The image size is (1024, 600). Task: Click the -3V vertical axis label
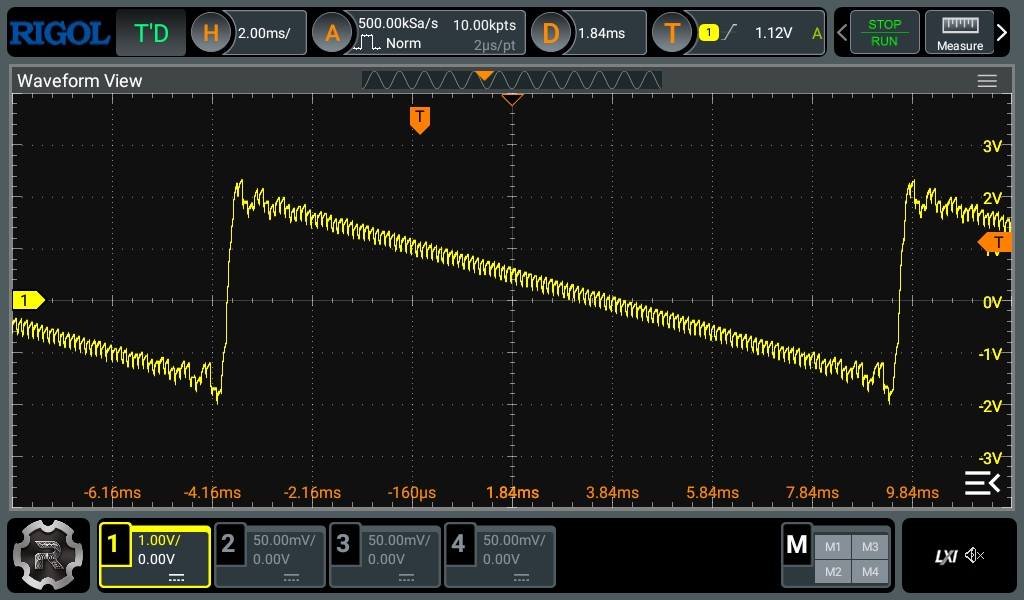[990, 458]
